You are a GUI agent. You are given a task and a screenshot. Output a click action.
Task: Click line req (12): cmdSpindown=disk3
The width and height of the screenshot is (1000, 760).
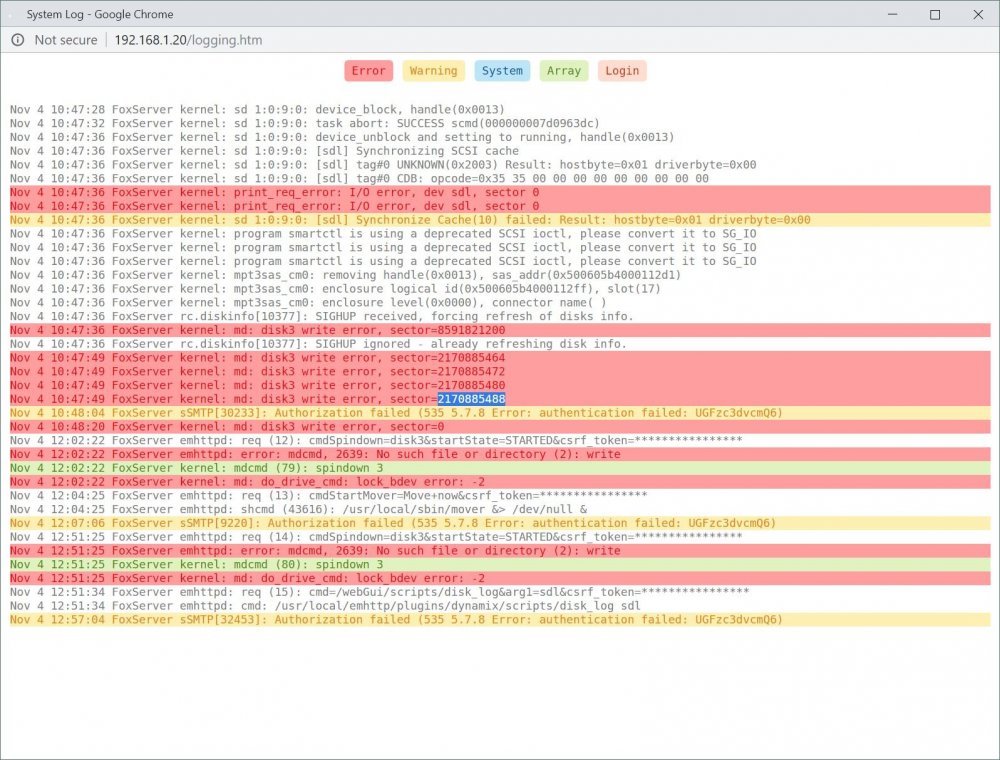pos(376,440)
